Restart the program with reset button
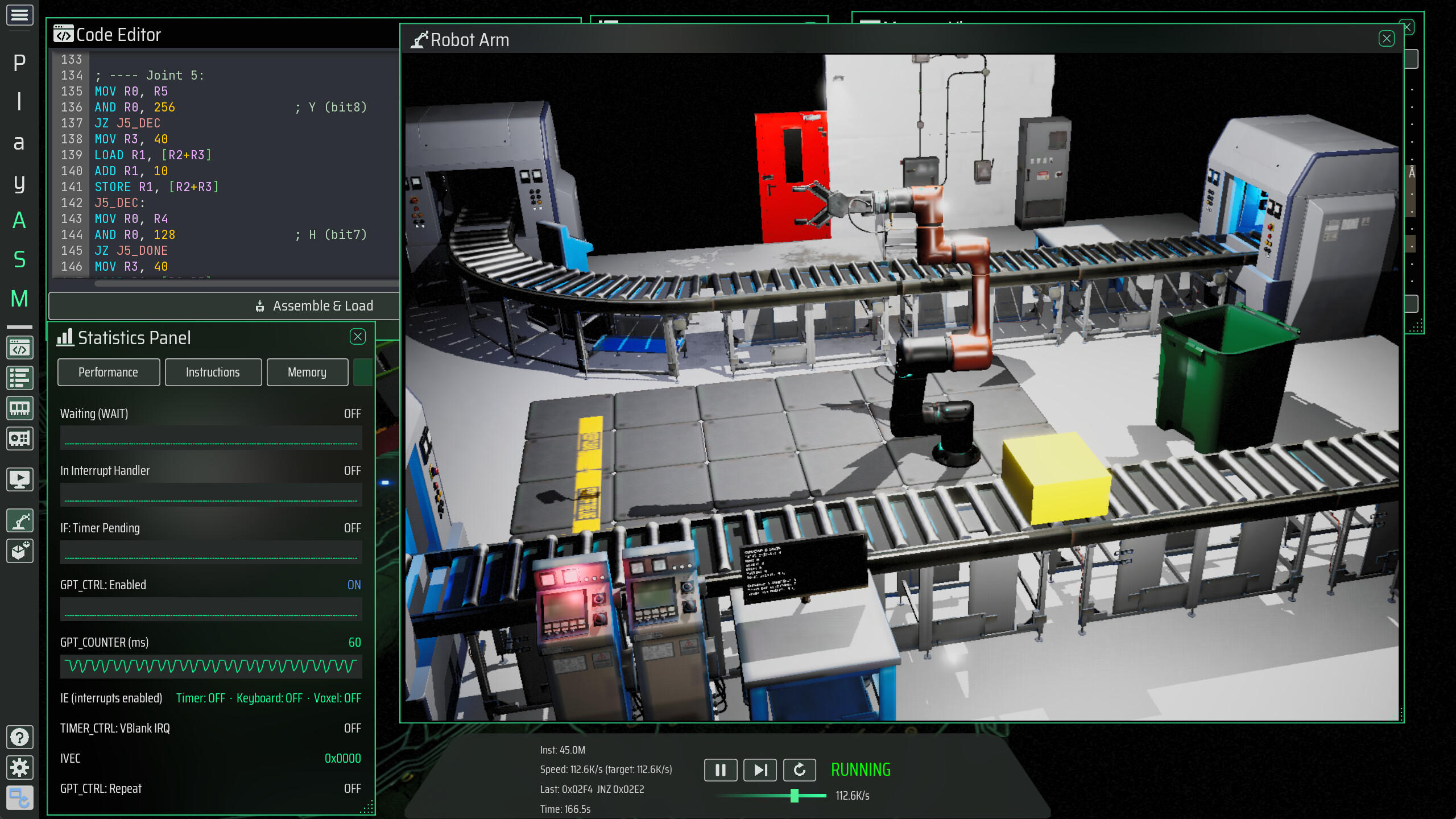 pos(799,770)
